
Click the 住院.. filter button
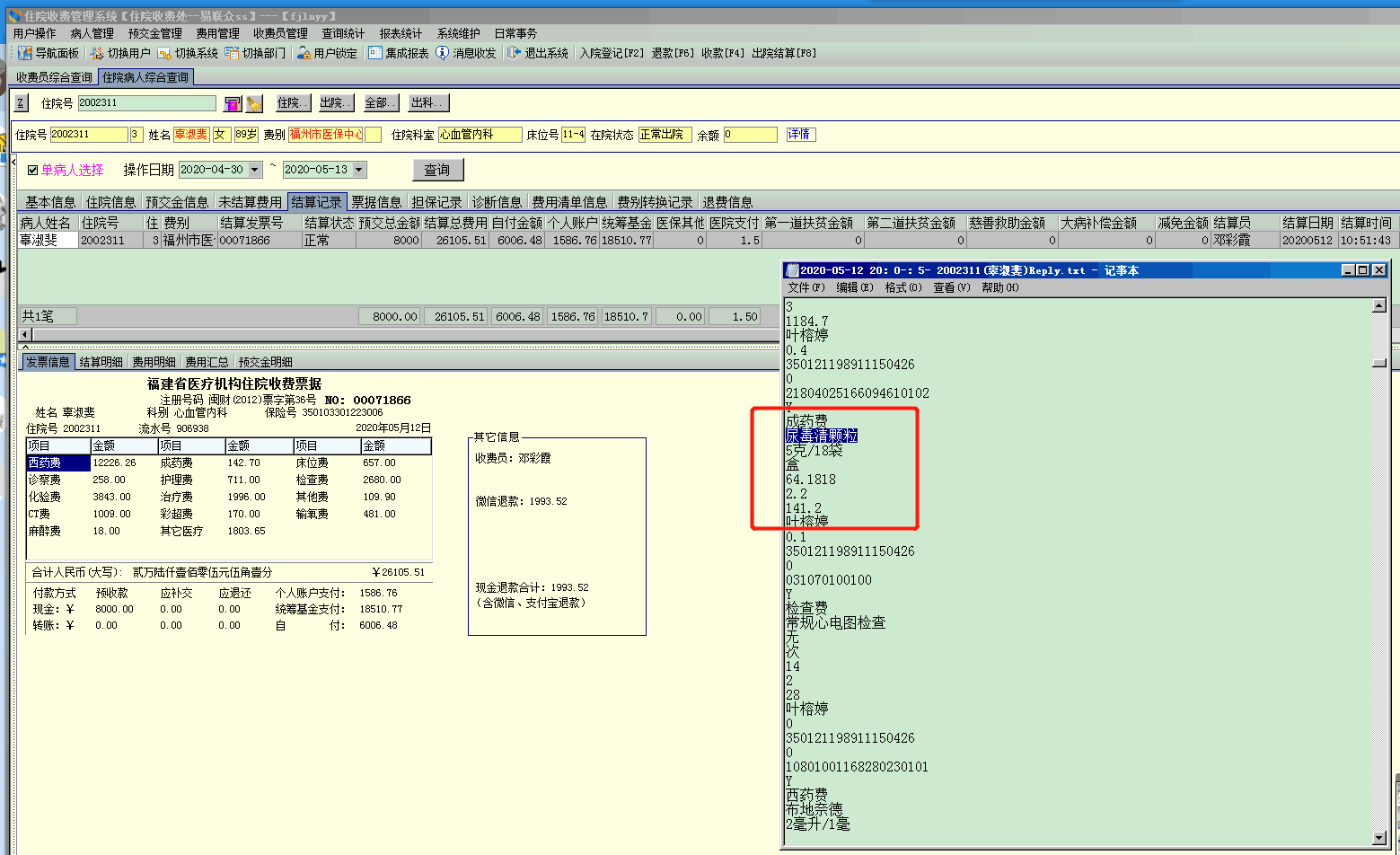(293, 103)
